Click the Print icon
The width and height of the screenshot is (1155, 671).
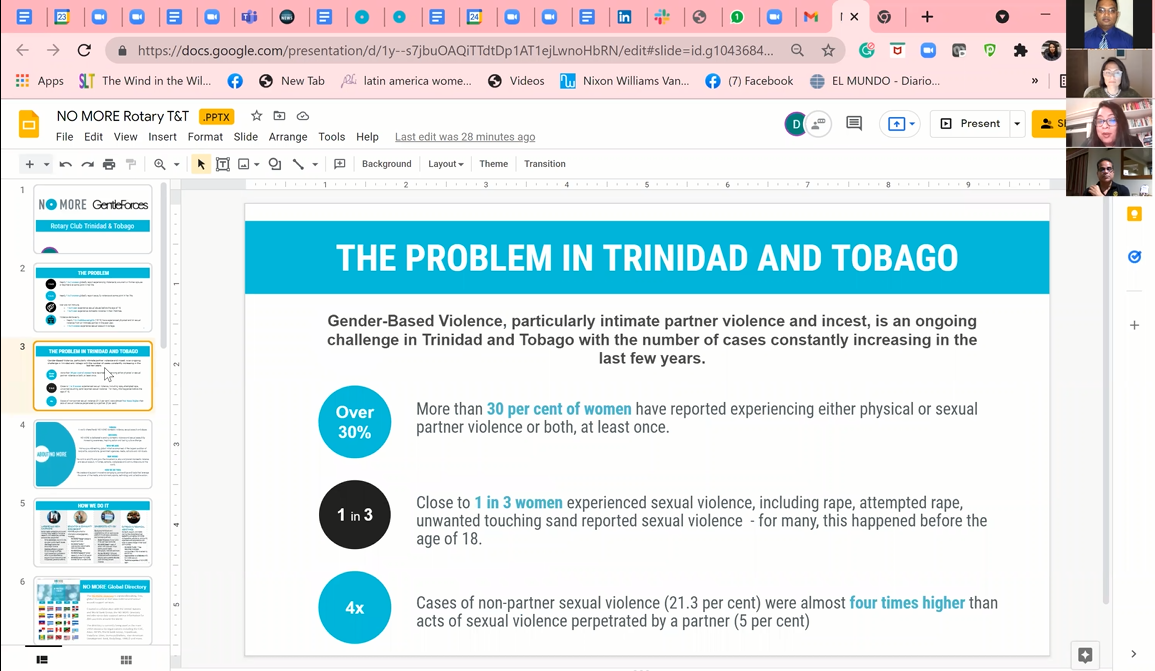coord(109,164)
